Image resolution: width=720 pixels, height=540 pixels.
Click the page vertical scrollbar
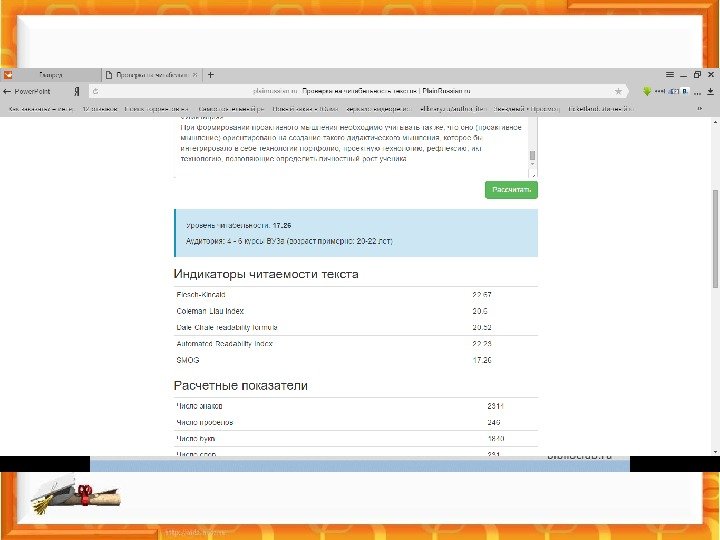tap(715, 239)
